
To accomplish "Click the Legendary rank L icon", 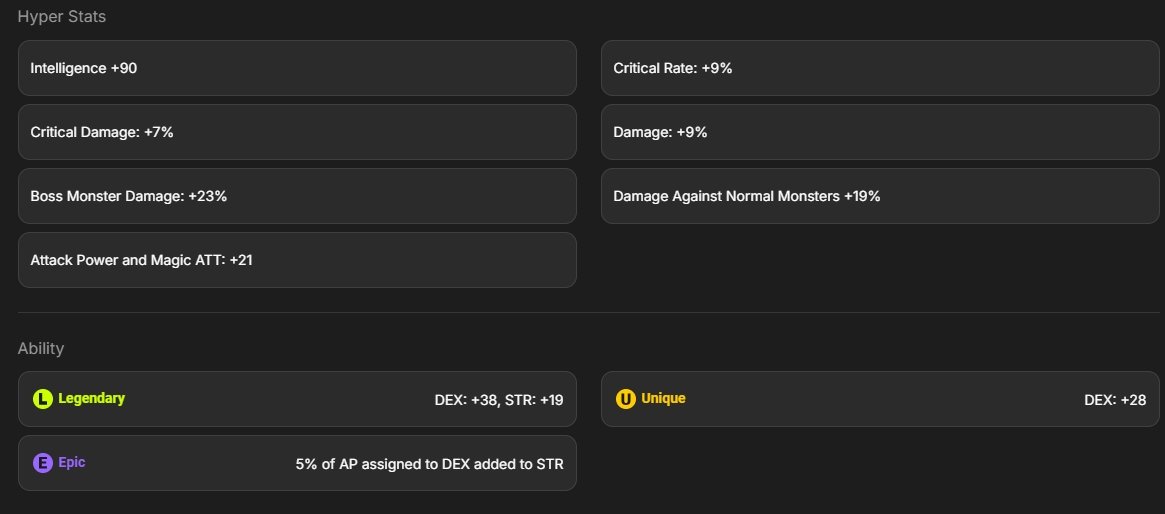I will [x=42, y=399].
